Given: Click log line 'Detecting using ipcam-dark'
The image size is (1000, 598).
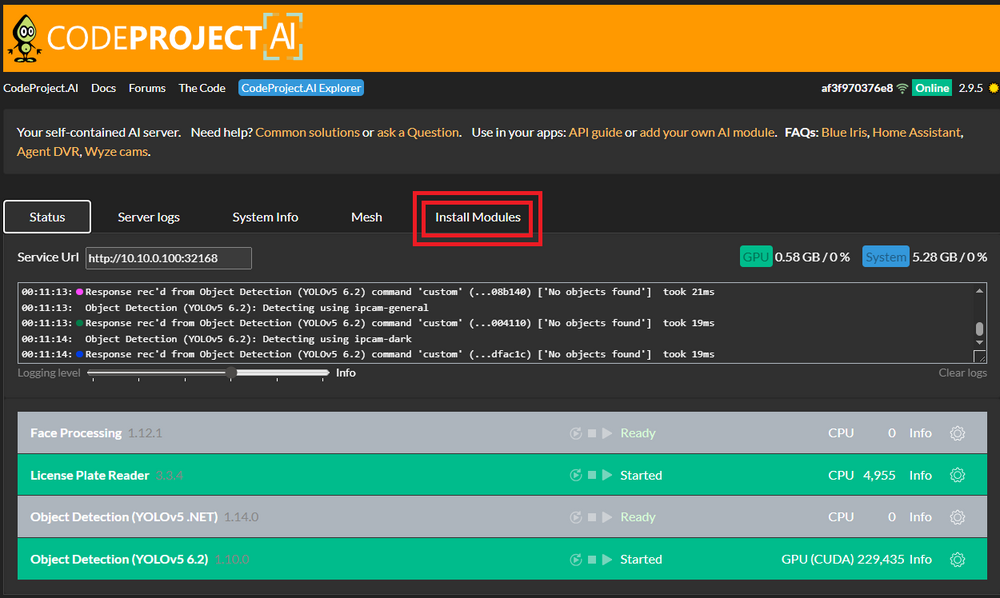Looking at the screenshot, I should pyautogui.click(x=217, y=339).
